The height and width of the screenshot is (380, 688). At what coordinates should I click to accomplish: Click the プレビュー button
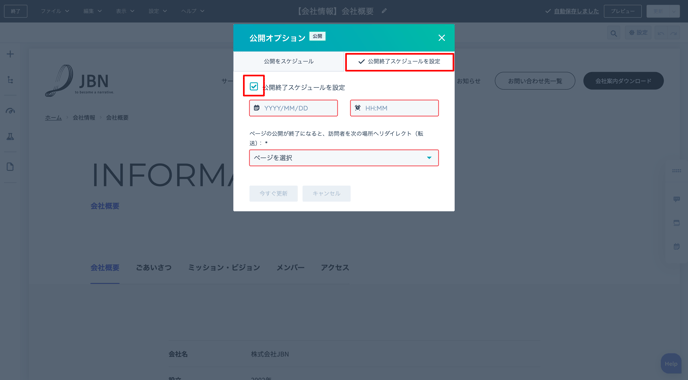pos(623,11)
